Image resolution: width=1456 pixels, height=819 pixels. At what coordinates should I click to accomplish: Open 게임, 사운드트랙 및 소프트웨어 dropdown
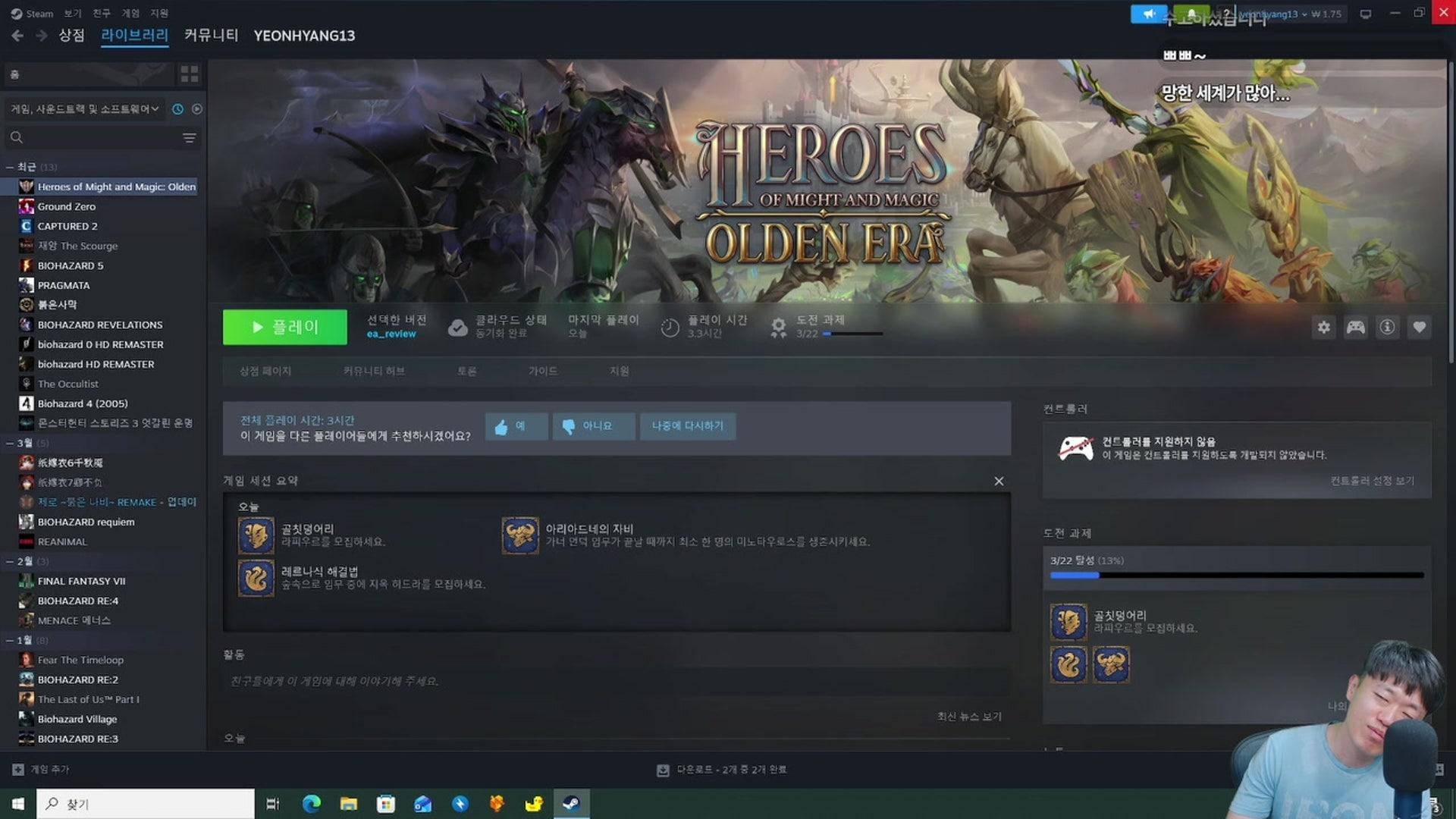(85, 109)
